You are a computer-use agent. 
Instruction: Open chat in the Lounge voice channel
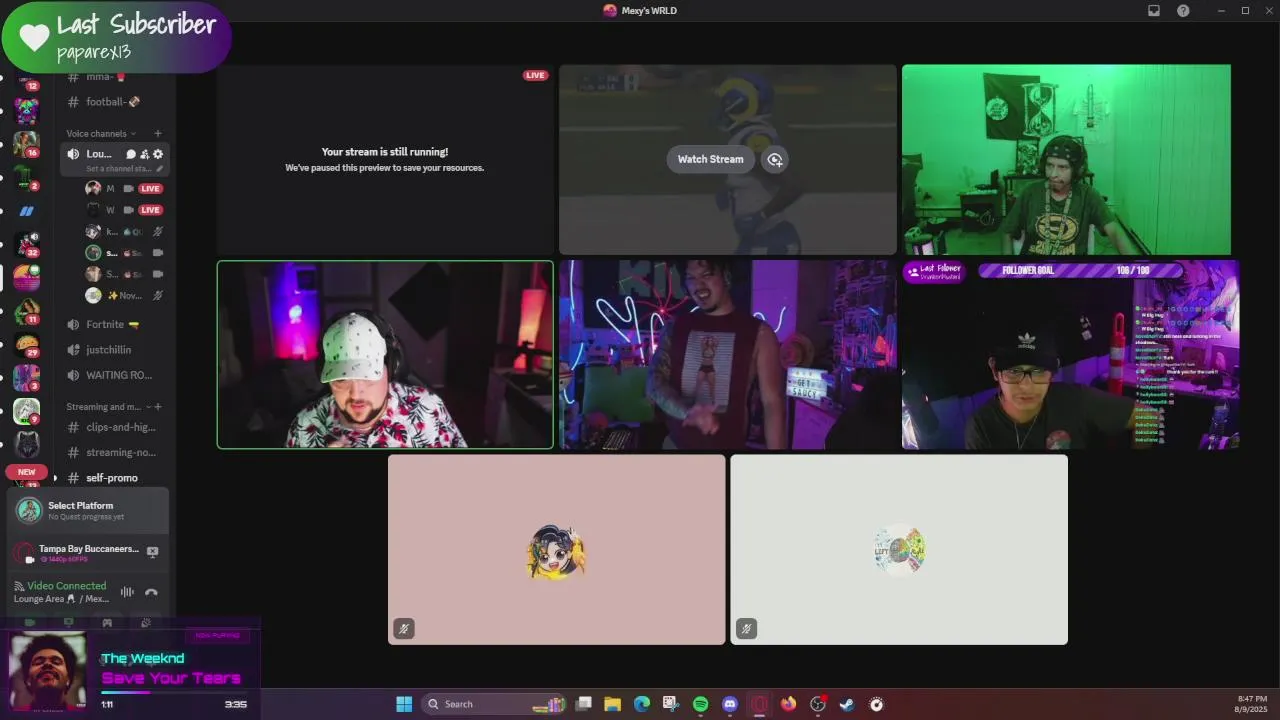131,154
